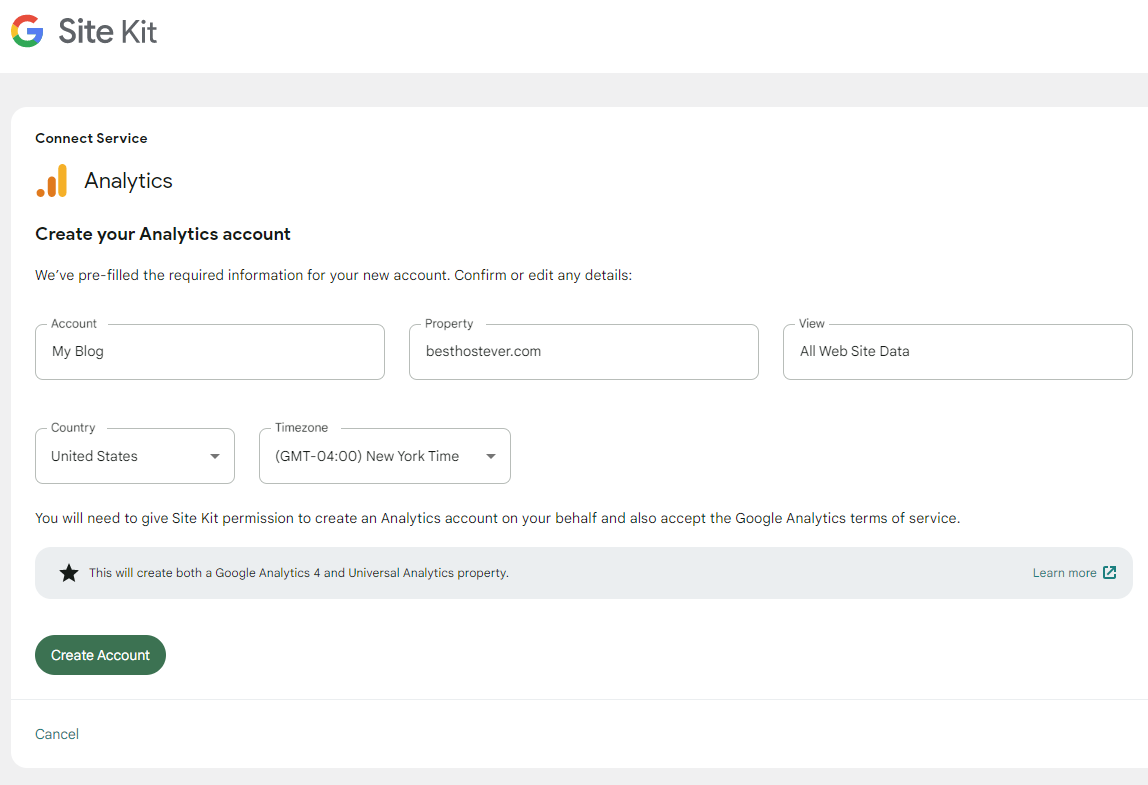Click the Google Analytics 4 notice text
1148x785 pixels.
coord(299,573)
